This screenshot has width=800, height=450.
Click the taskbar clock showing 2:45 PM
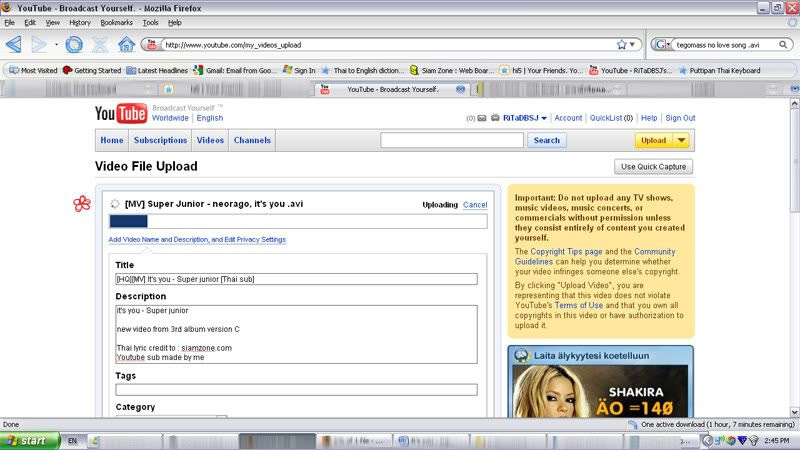pyautogui.click(x=777, y=441)
